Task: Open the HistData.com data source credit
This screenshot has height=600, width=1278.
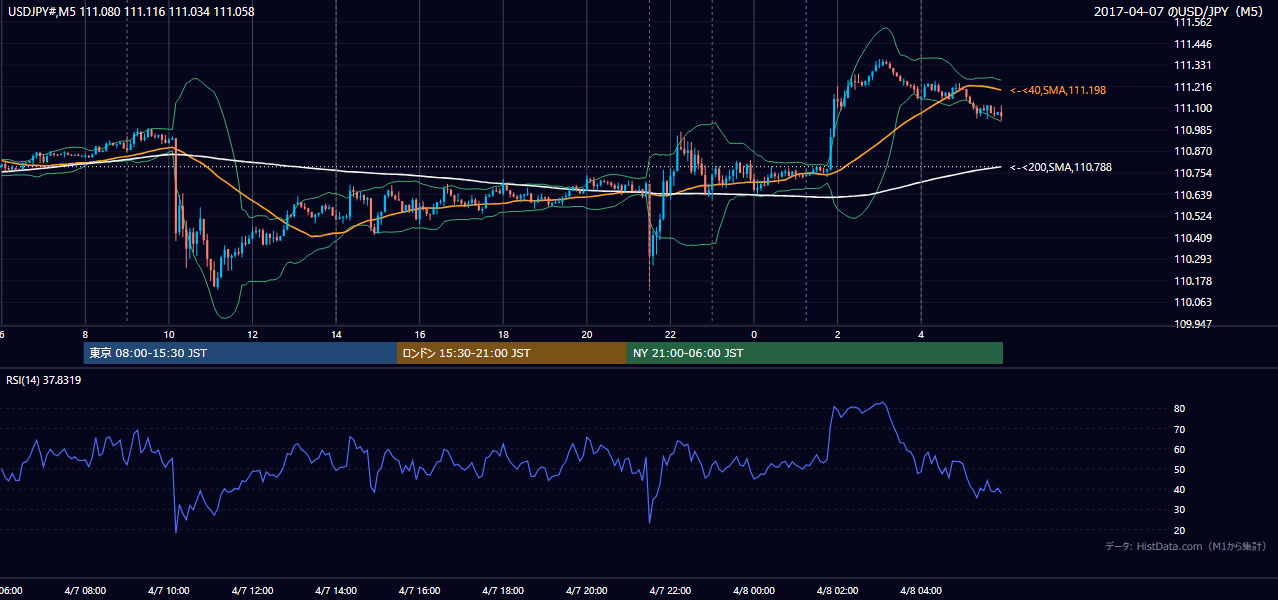Action: point(1186,546)
